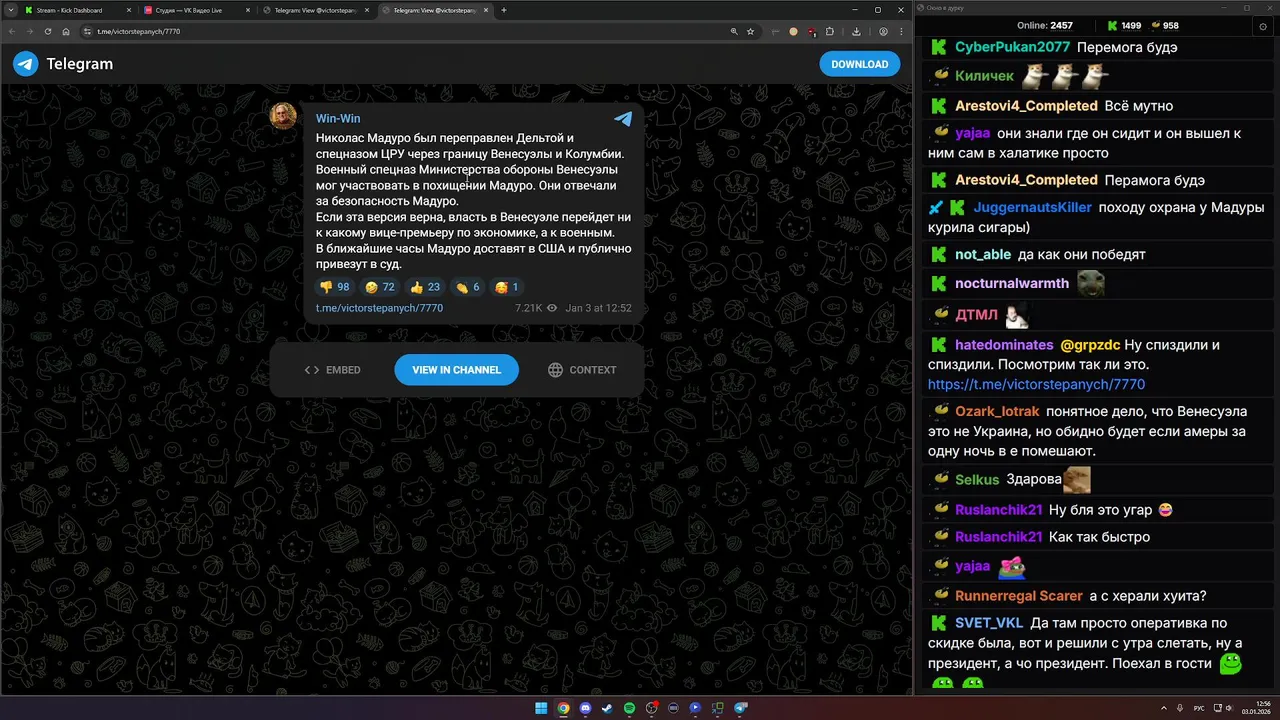Open a new browser tab

pyautogui.click(x=504, y=10)
